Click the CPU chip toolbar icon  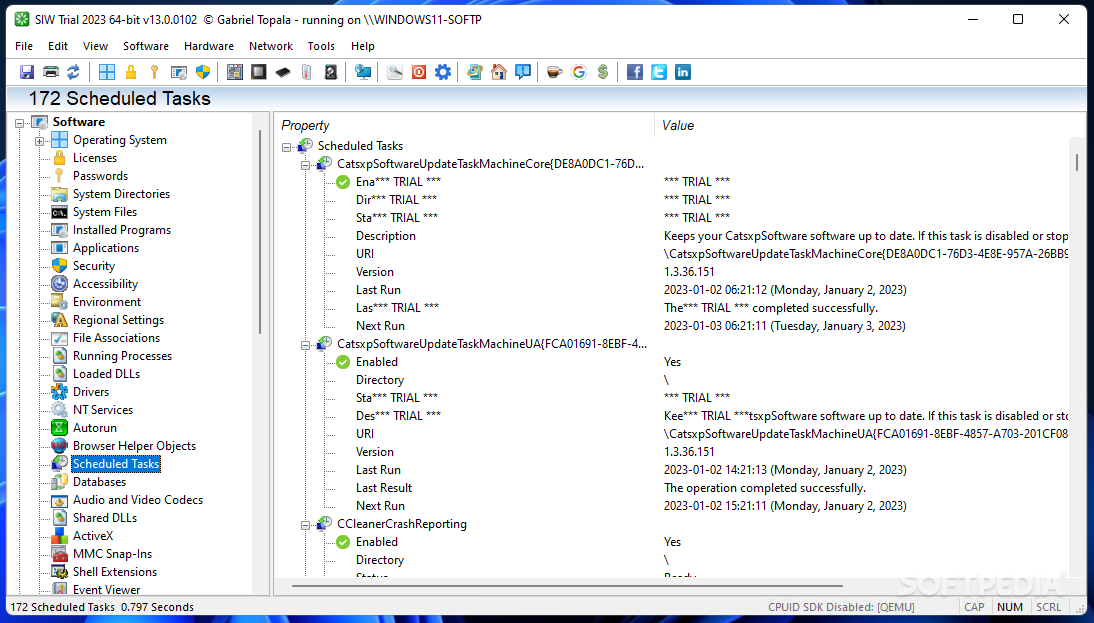click(259, 72)
